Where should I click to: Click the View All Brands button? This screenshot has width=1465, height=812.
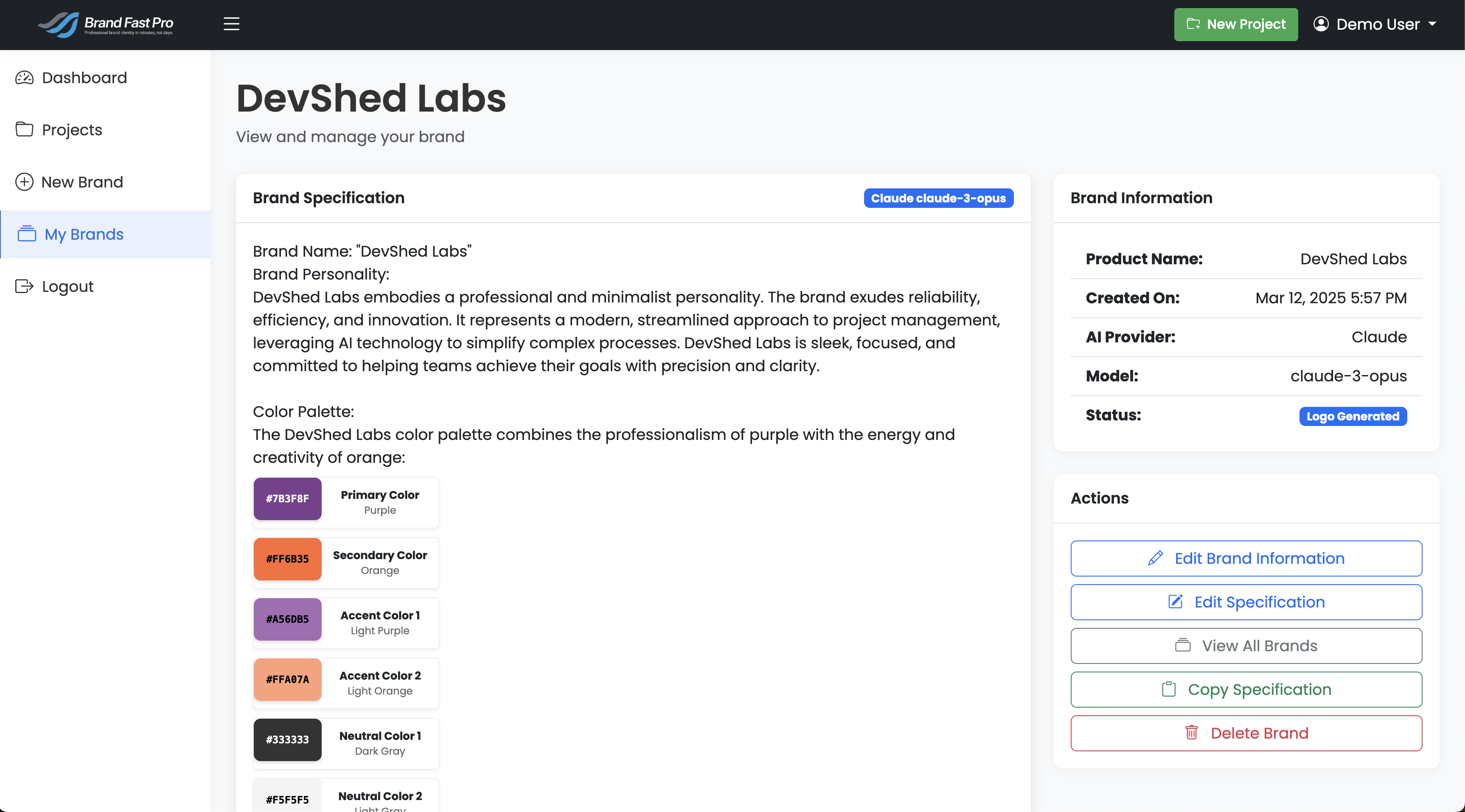point(1246,645)
